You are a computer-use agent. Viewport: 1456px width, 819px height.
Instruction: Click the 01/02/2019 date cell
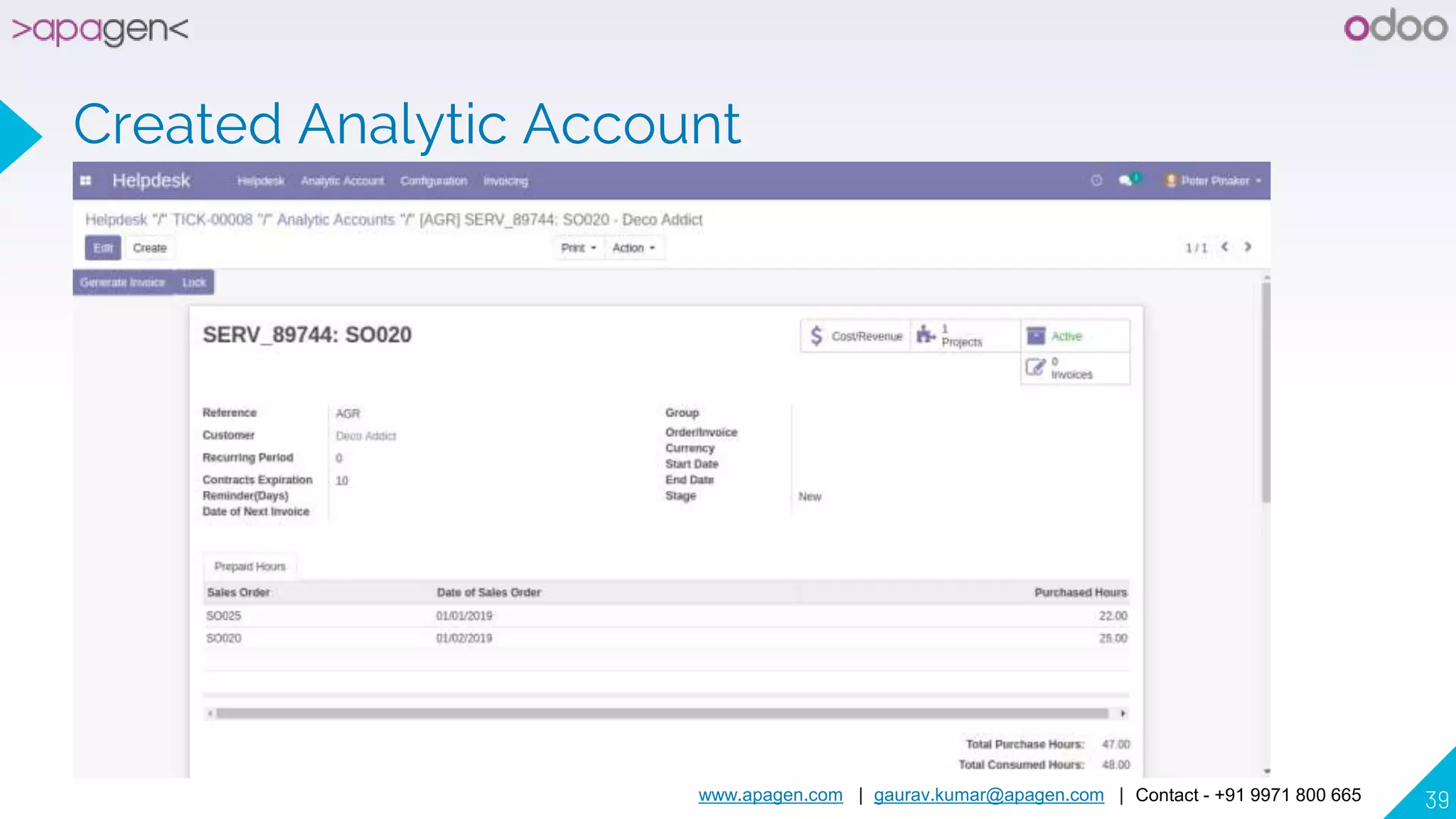(464, 638)
